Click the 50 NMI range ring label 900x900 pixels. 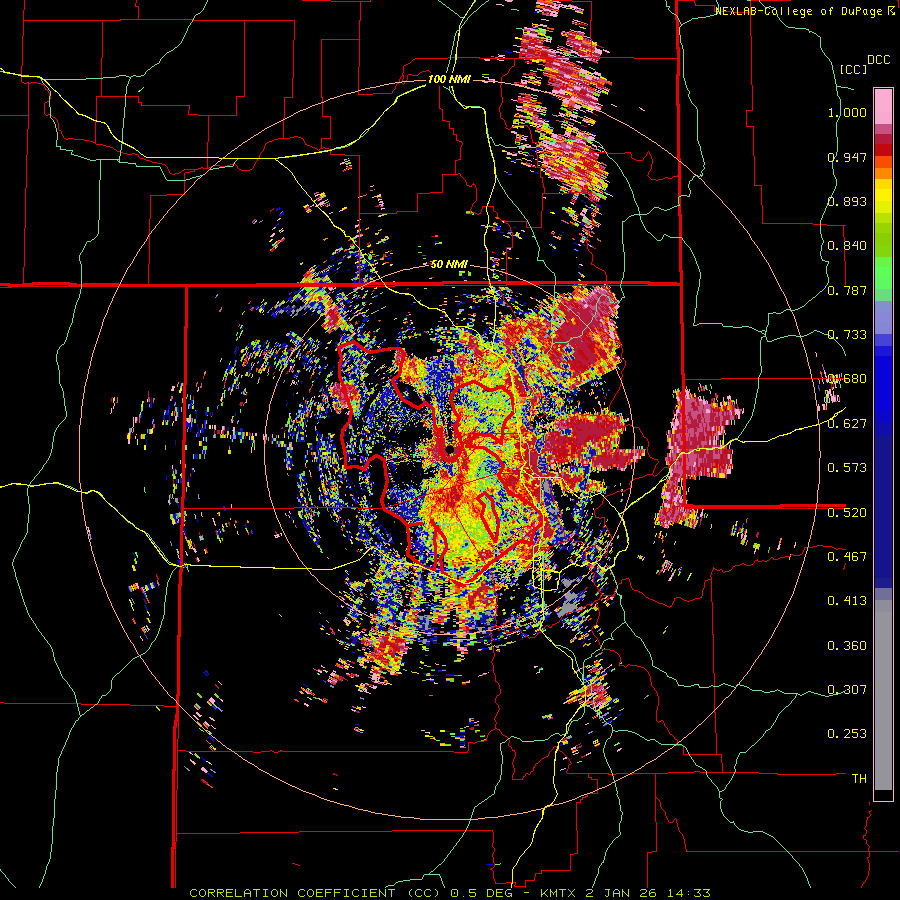(449, 264)
